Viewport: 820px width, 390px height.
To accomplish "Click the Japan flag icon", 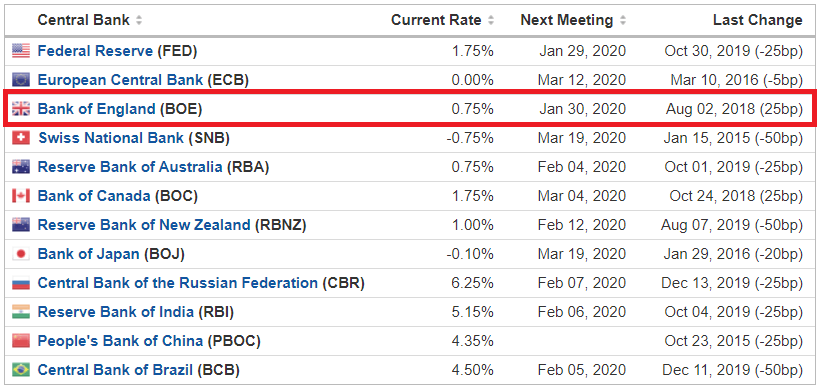I will point(21,254).
